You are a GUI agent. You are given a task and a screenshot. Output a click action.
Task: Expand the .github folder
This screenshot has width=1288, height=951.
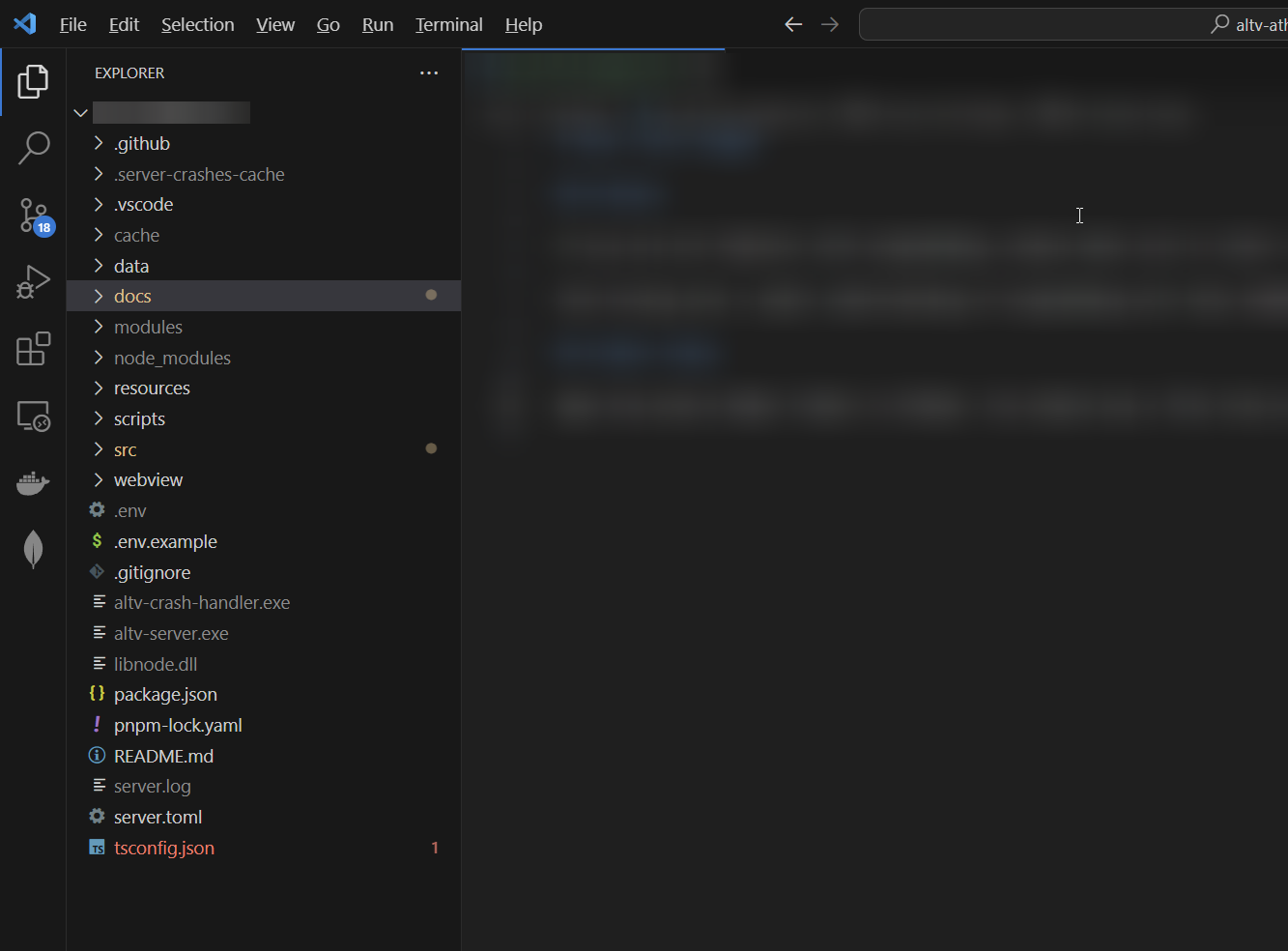click(142, 144)
